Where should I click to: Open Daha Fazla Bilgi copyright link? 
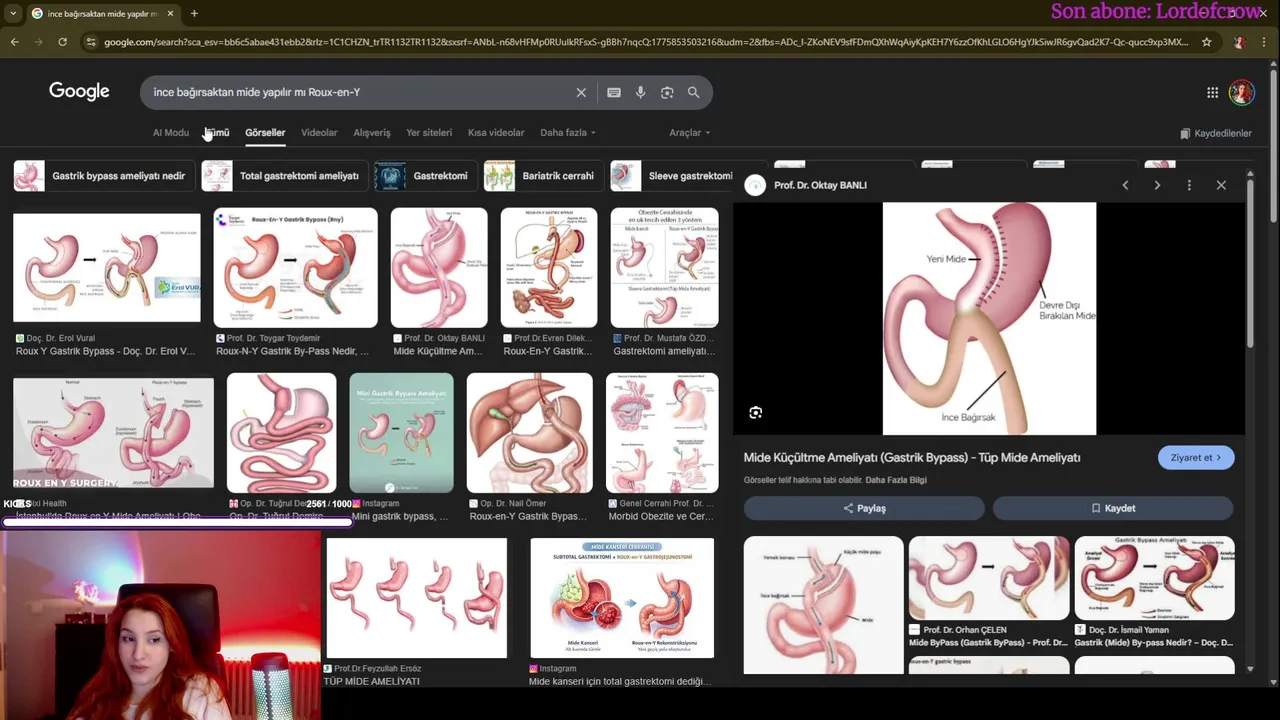click(x=896, y=480)
